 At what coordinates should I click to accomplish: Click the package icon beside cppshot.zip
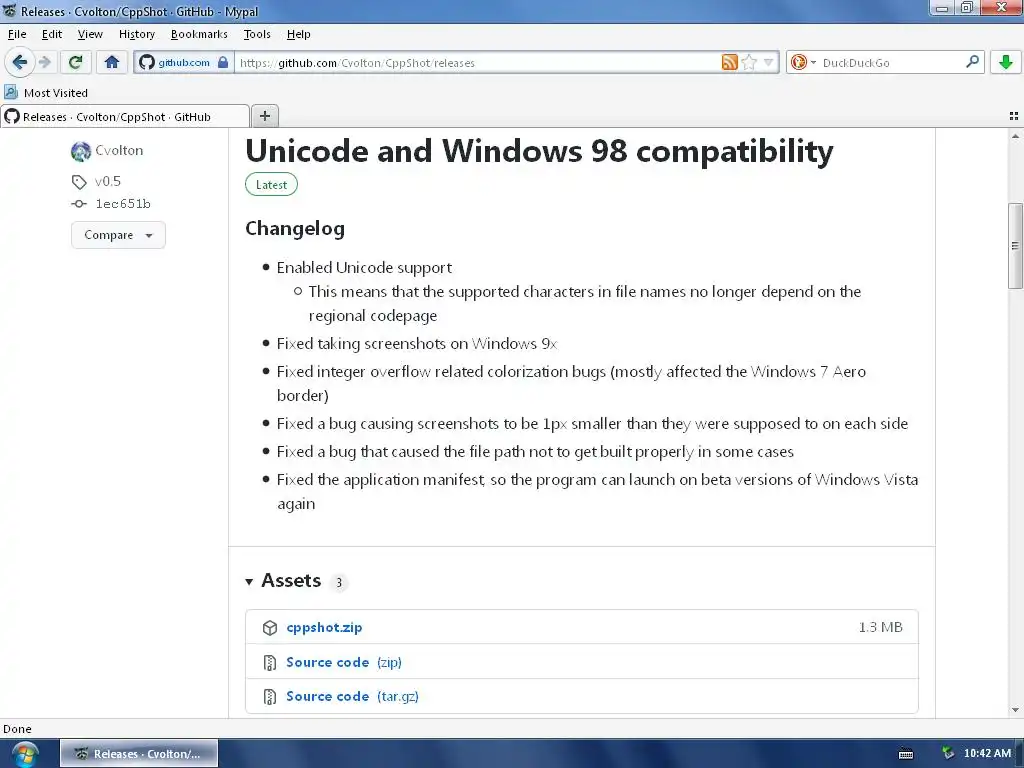tap(270, 628)
